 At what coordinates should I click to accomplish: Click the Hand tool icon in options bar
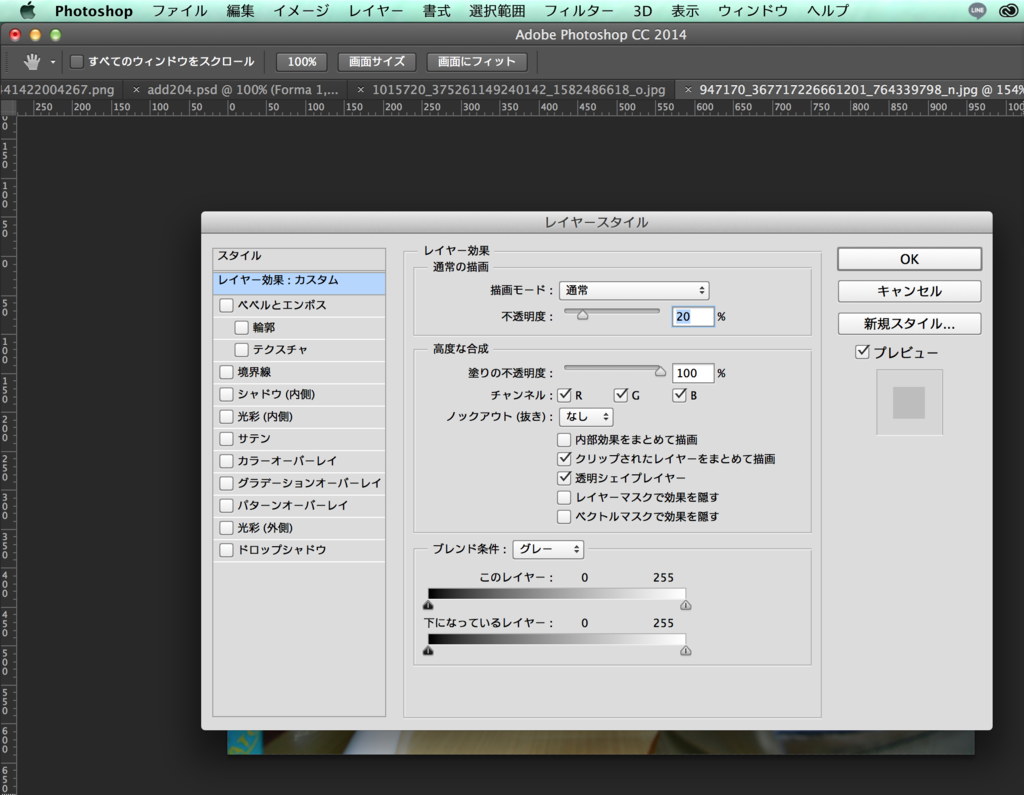tap(31, 62)
